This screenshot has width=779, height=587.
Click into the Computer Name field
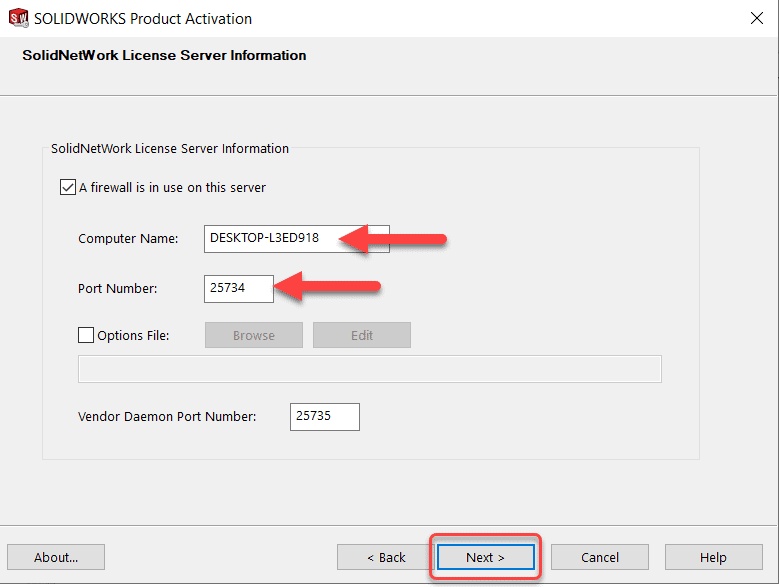coord(270,238)
